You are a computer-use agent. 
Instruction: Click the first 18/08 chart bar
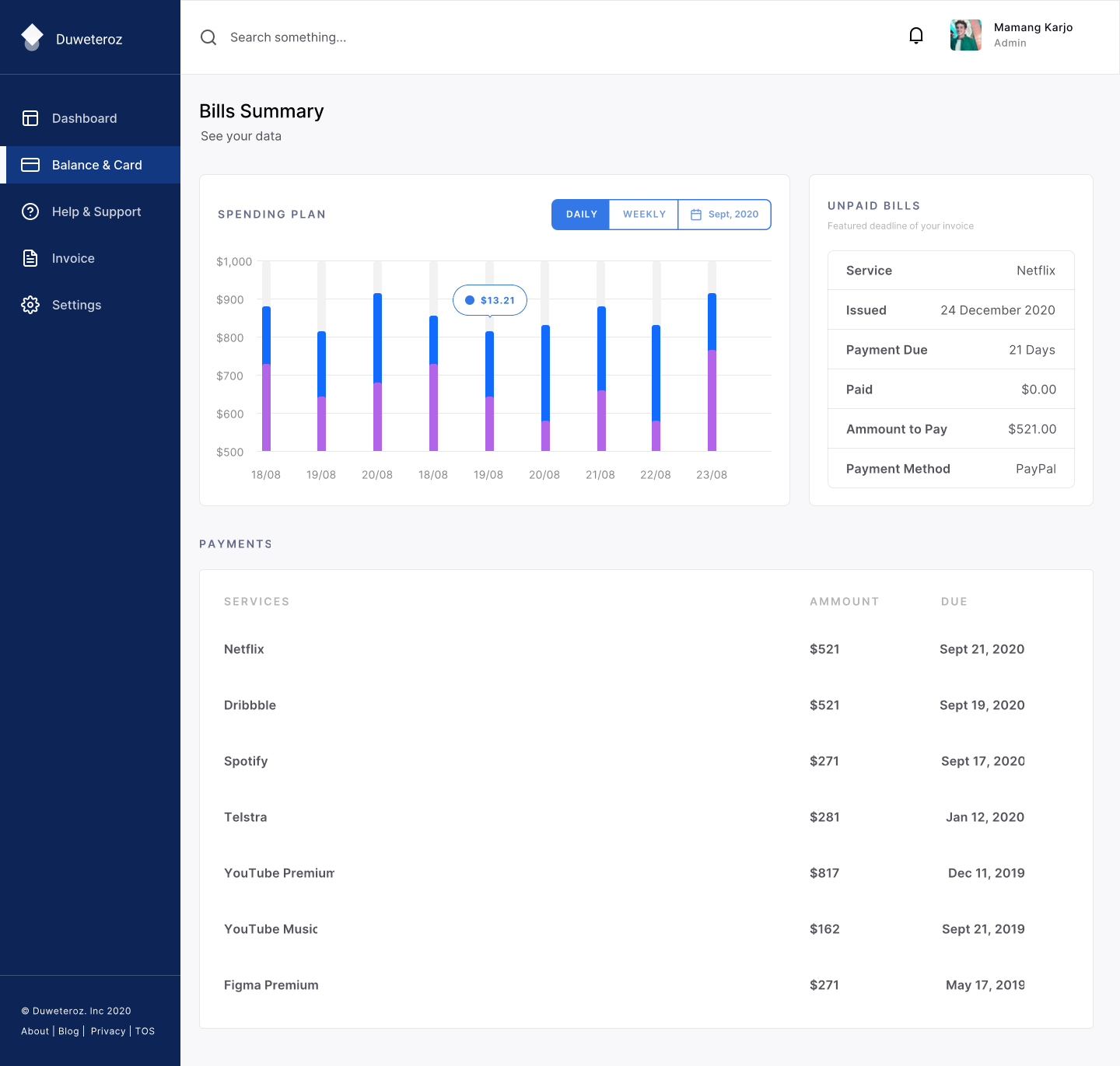pos(266,379)
